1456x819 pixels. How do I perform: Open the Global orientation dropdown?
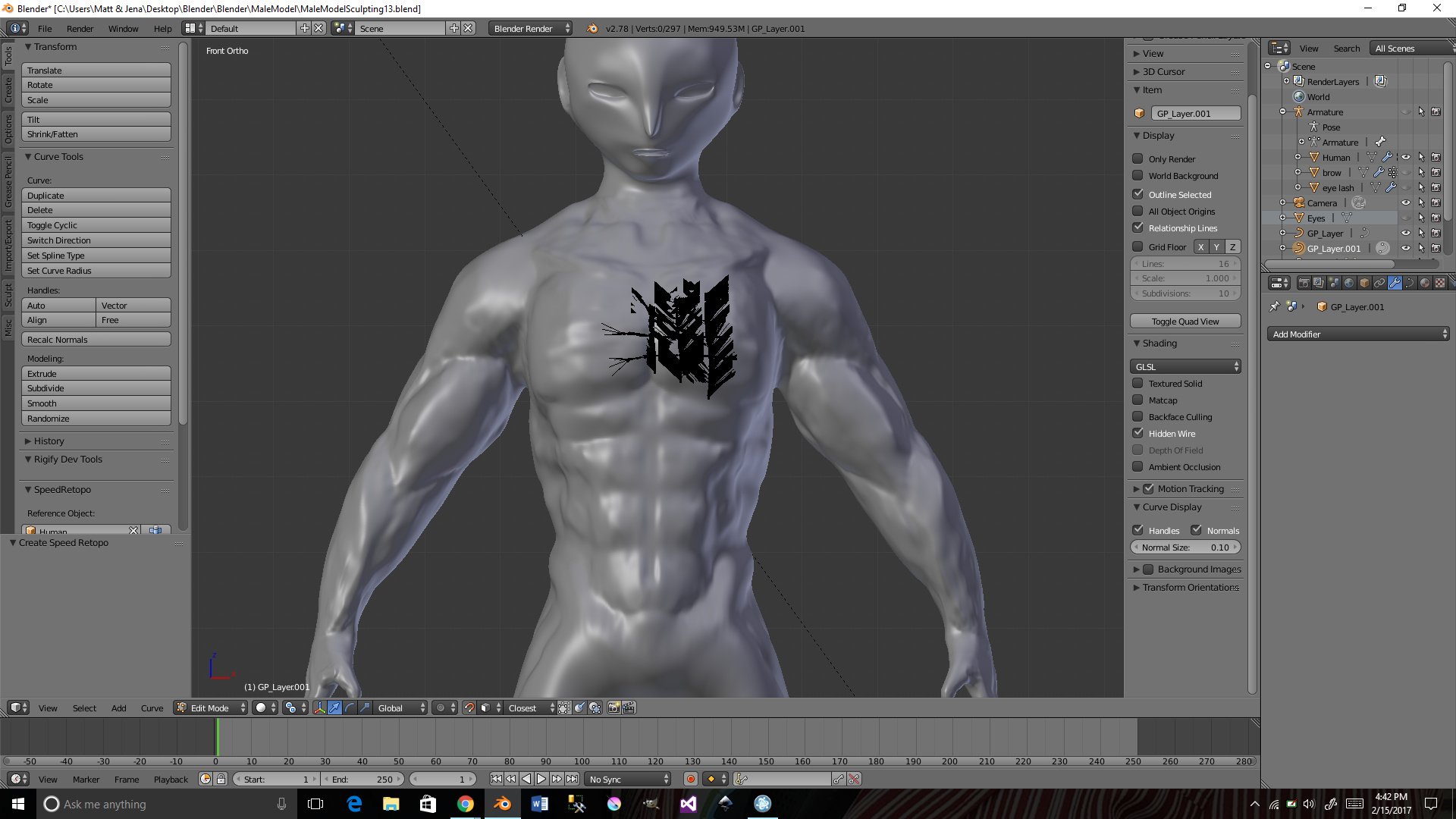[x=400, y=708]
